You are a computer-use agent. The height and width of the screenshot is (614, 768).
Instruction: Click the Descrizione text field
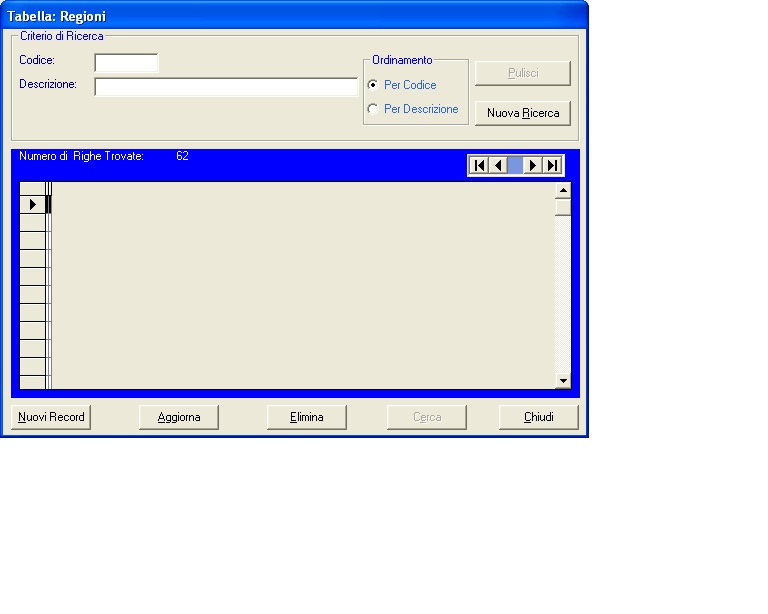coord(226,87)
